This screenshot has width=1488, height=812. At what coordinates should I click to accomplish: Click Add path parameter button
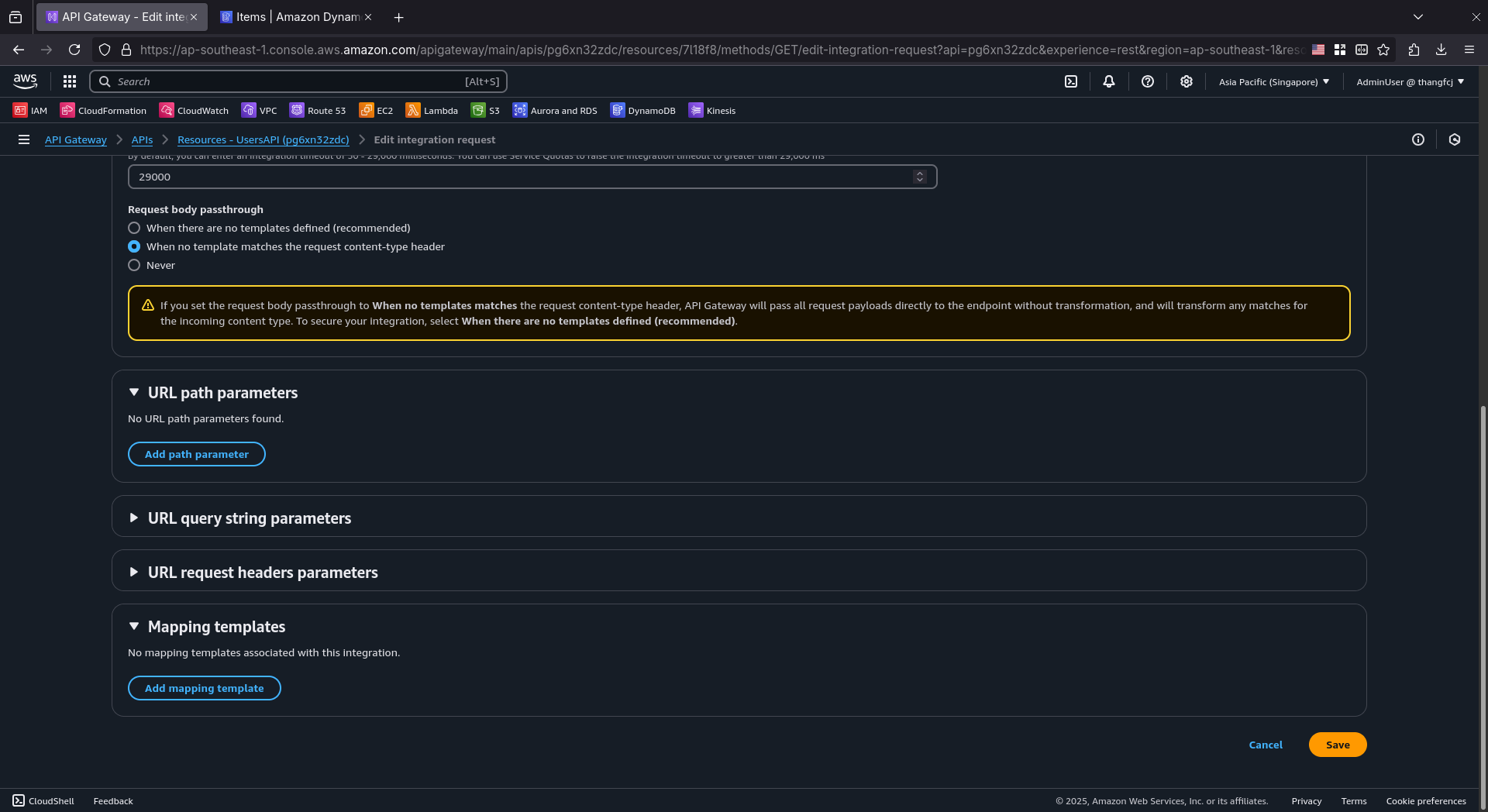click(197, 454)
